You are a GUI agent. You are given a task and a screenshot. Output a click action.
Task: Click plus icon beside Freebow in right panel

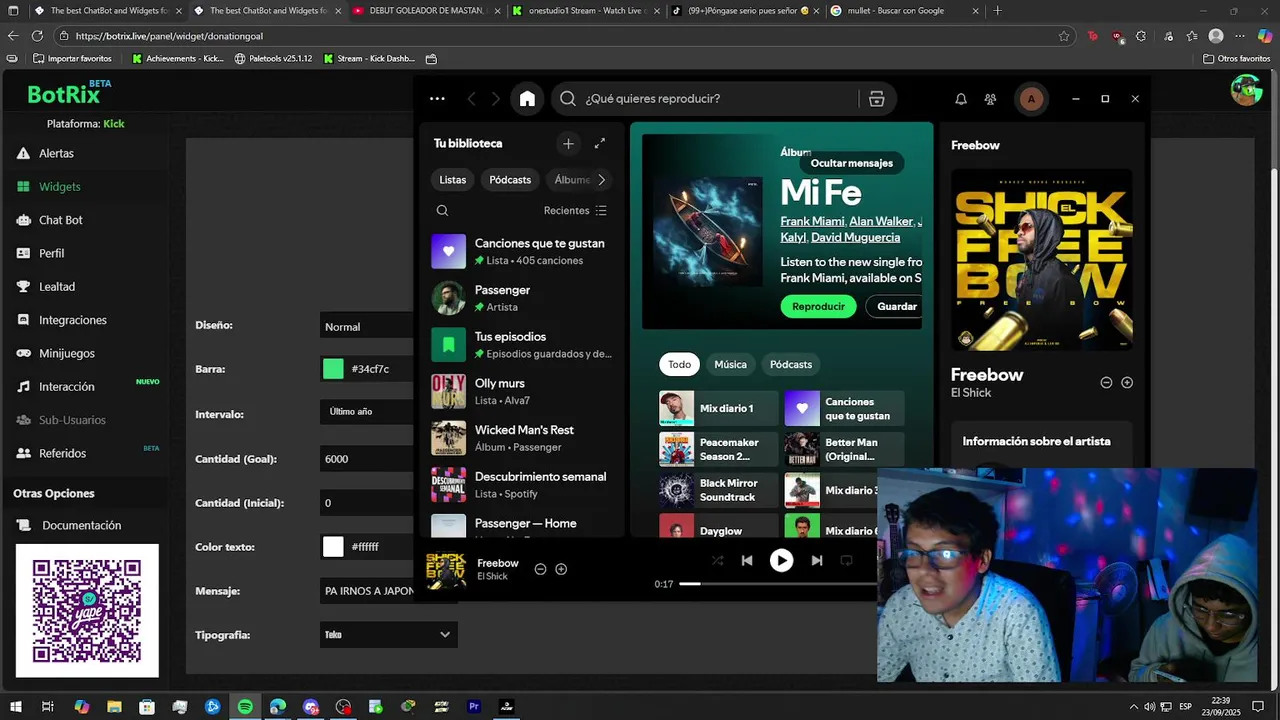tap(1127, 383)
